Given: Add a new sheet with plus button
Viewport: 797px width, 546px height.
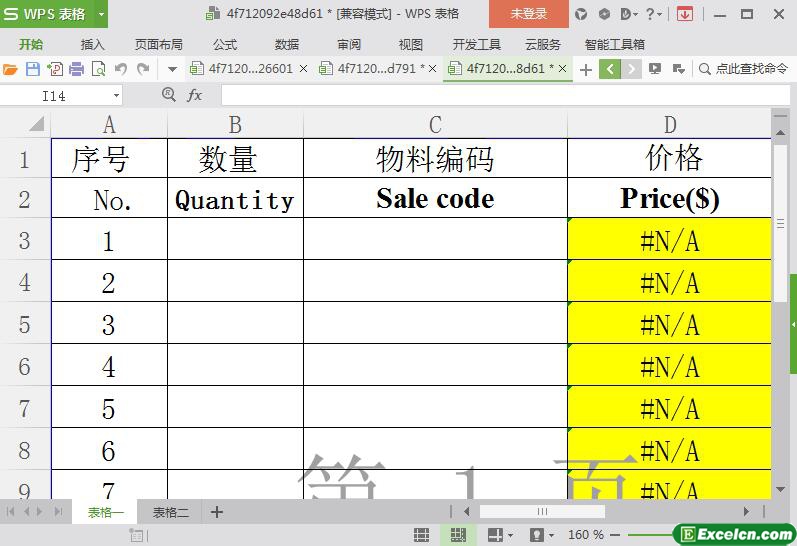Looking at the screenshot, I should click(217, 512).
